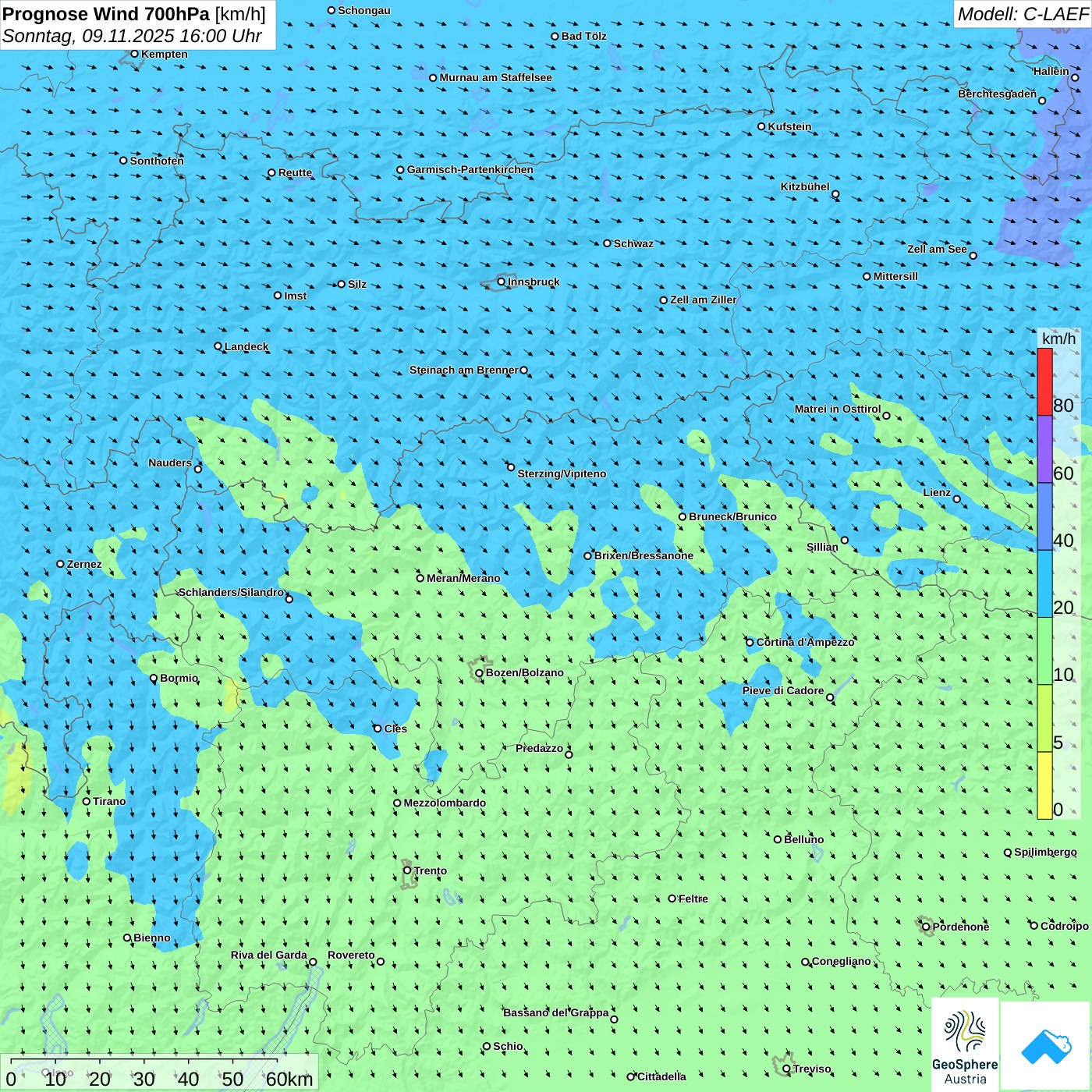Viewport: 1092px width, 1092px height.
Task: Click the Spilimbergo label
Action: click(1045, 852)
